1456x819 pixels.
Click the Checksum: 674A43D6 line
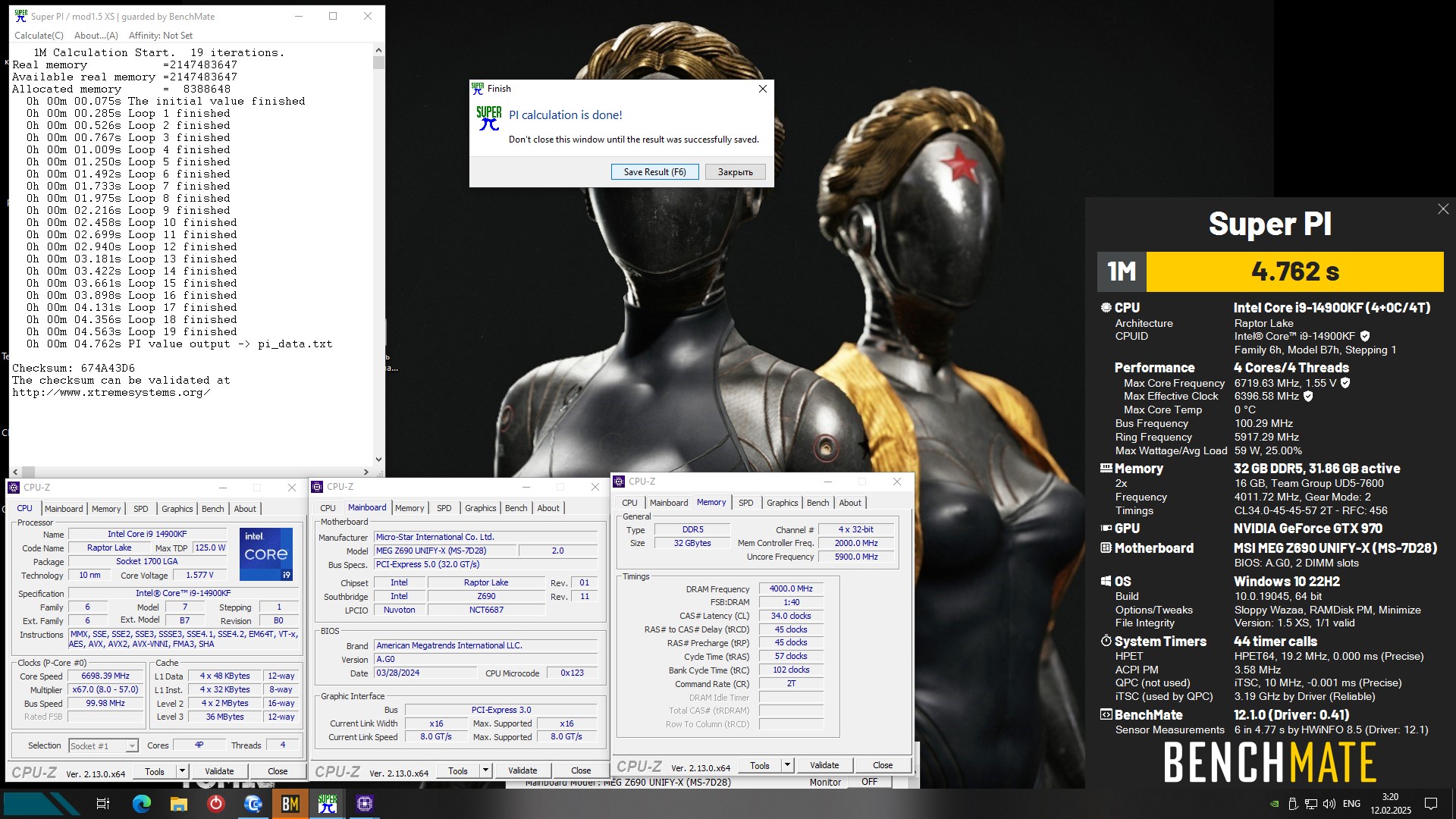point(74,369)
